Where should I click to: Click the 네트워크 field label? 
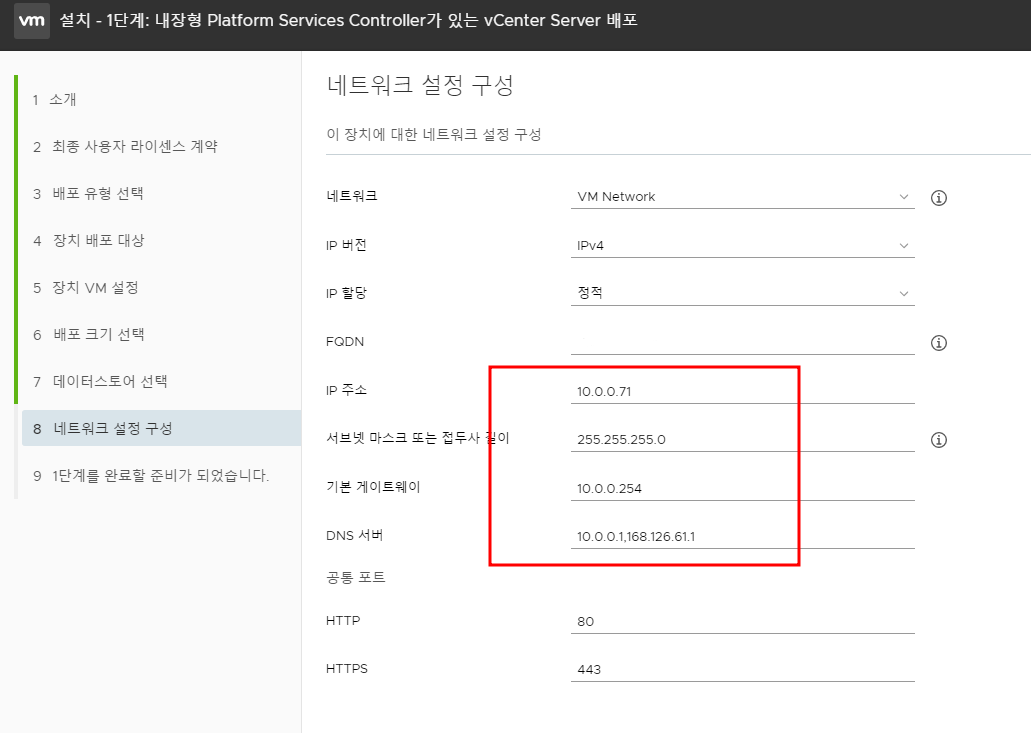352,196
